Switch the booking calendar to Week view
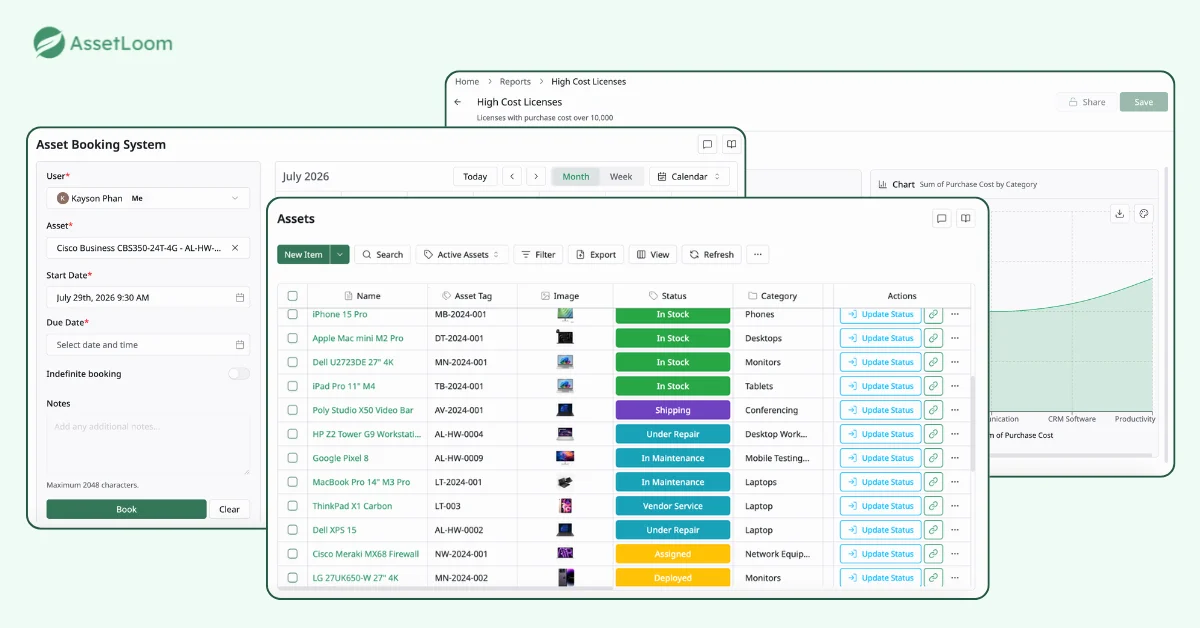Viewport: 1200px width, 628px height. (x=621, y=177)
